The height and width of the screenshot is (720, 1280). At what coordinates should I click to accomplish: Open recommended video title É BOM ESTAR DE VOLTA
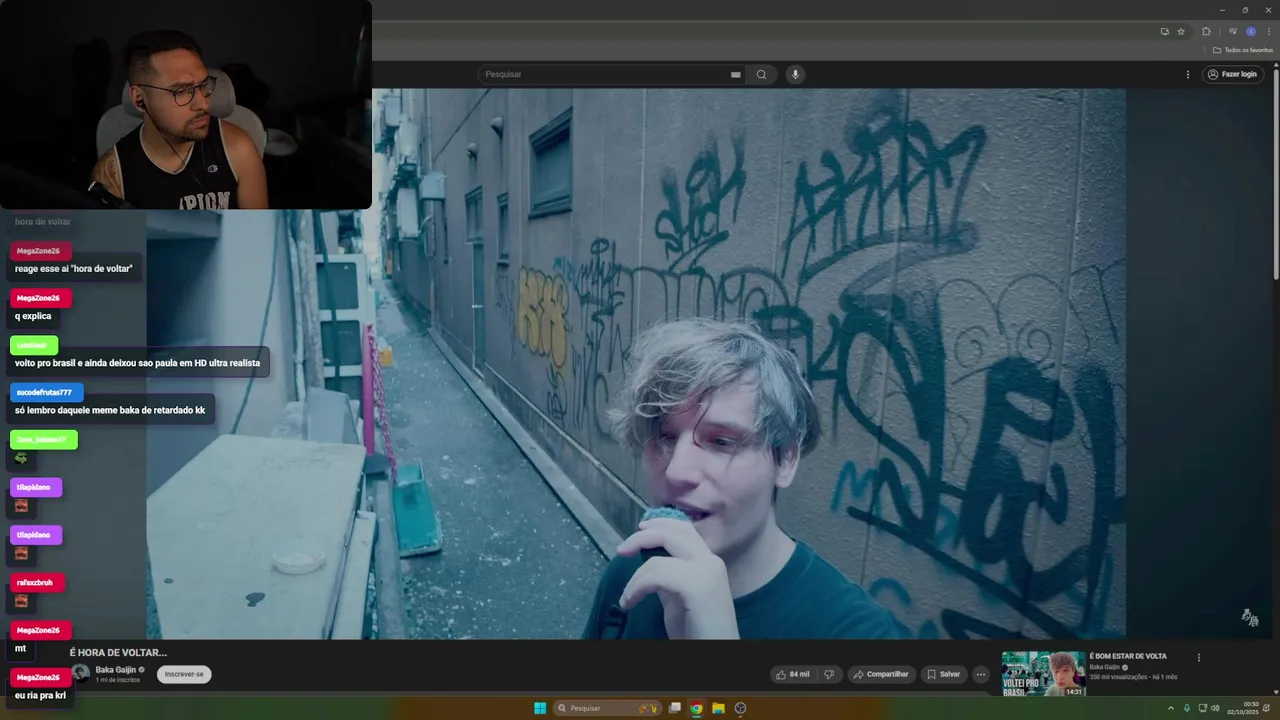pos(1128,656)
